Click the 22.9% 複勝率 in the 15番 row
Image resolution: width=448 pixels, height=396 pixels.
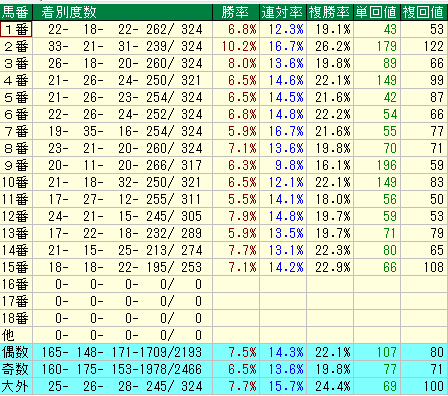point(333,267)
